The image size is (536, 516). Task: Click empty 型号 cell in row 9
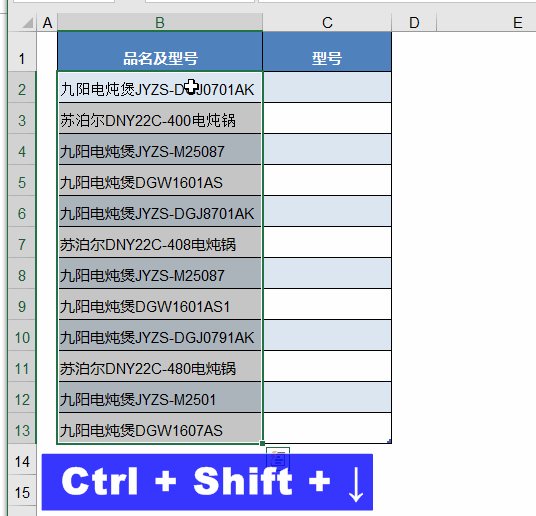click(327, 305)
